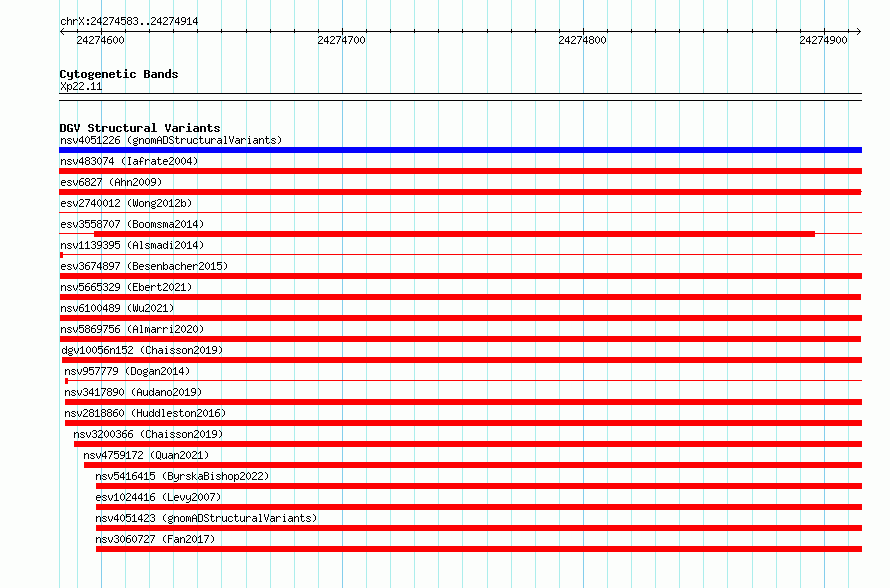Viewport: 890px width, 588px height.
Task: Select the Cytogenetic Bands track title
Action: pyautogui.click(x=119, y=74)
